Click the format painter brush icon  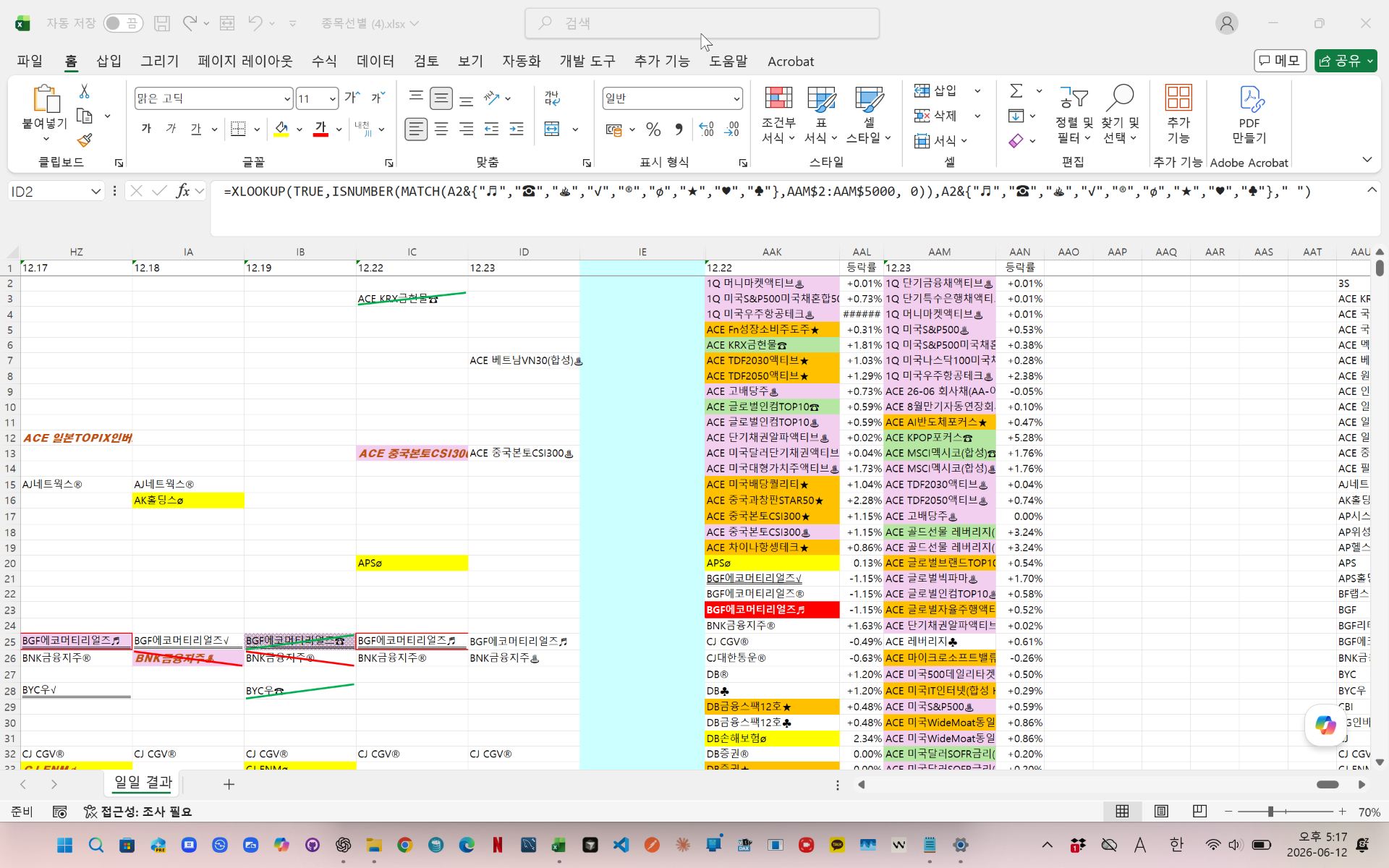tap(85, 140)
